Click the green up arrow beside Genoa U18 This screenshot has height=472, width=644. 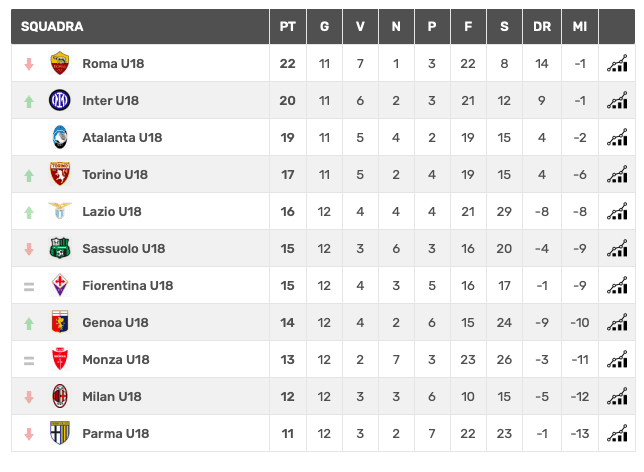tap(29, 323)
